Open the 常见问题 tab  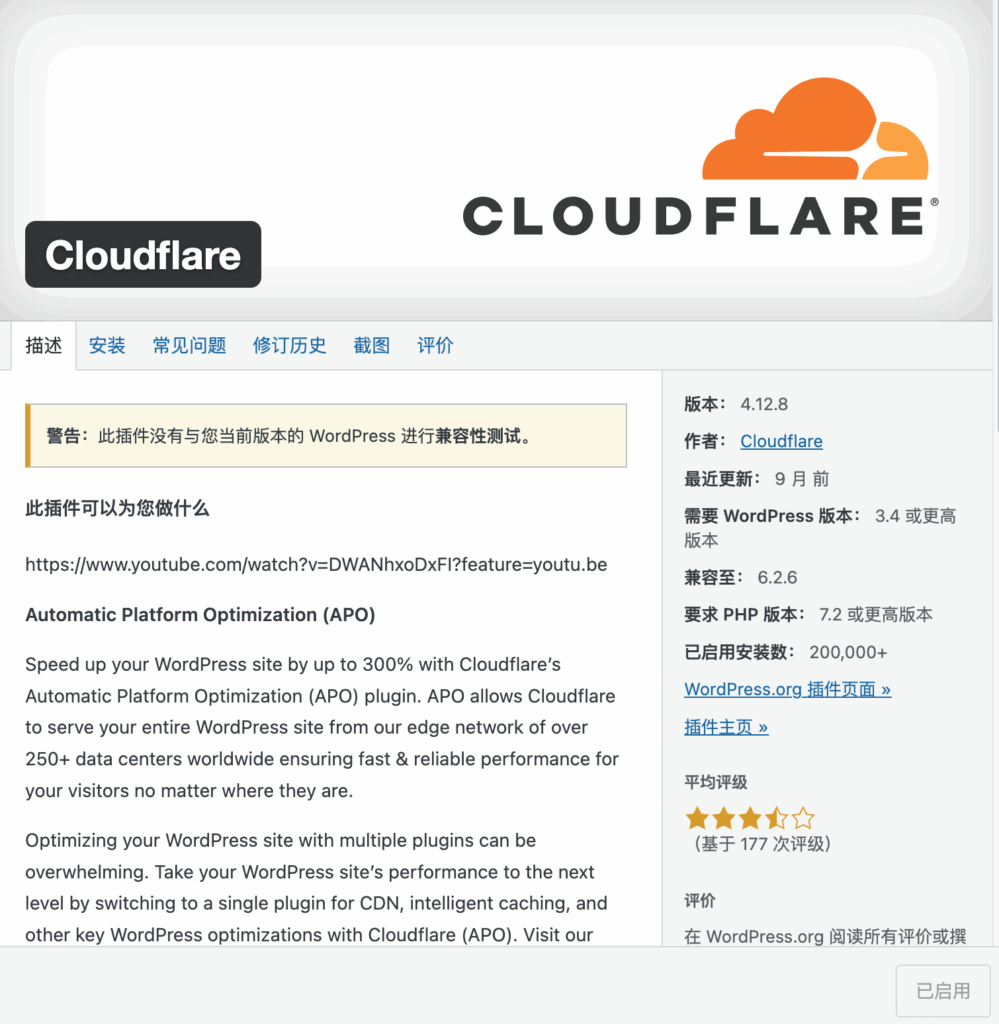(x=189, y=345)
